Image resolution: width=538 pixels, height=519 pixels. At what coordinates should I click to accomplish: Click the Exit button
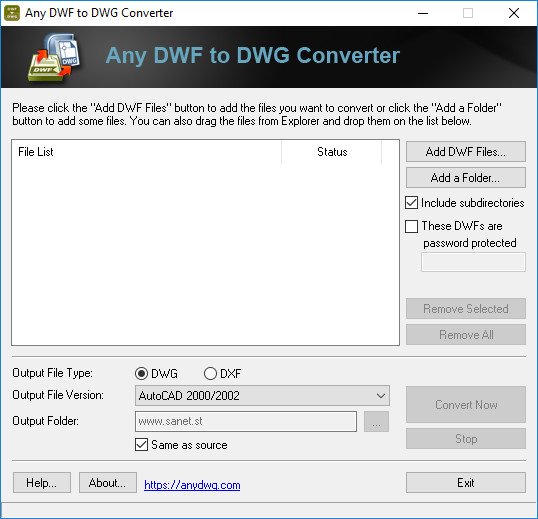pyautogui.click(x=466, y=483)
